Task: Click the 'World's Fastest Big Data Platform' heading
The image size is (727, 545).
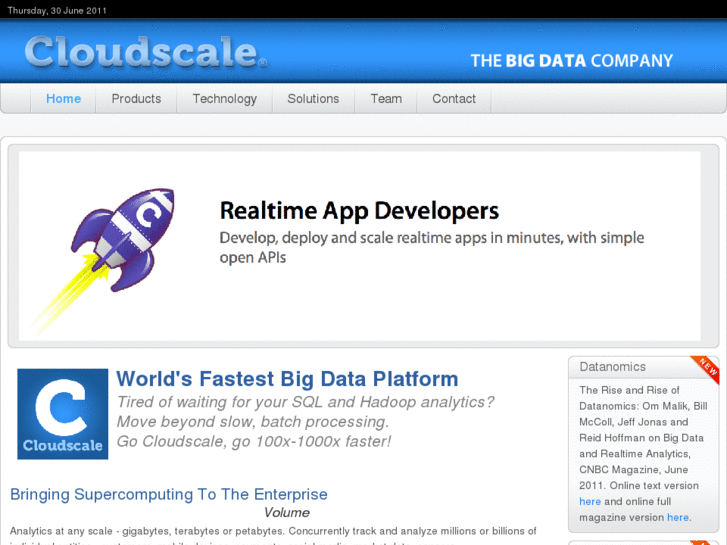Action: 287,379
